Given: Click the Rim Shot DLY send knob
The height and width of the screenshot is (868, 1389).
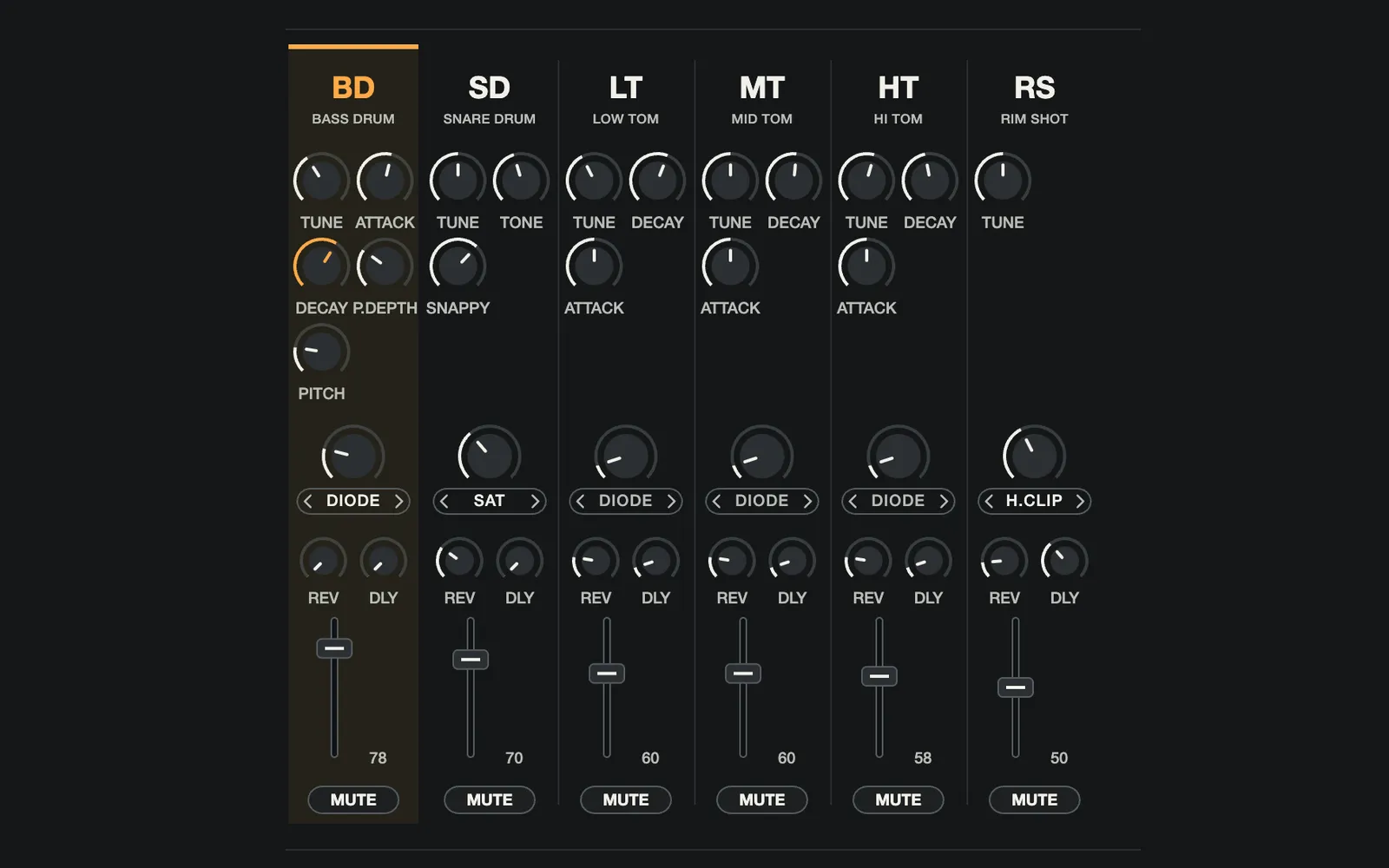Looking at the screenshot, I should (x=1064, y=562).
